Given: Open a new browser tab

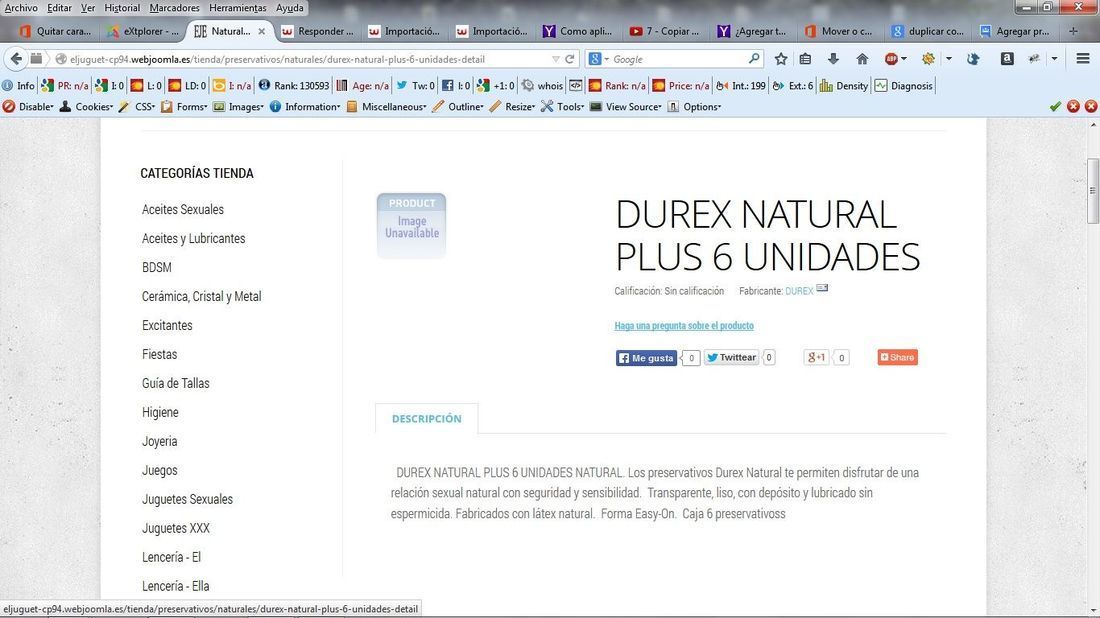Looking at the screenshot, I should point(1073,31).
